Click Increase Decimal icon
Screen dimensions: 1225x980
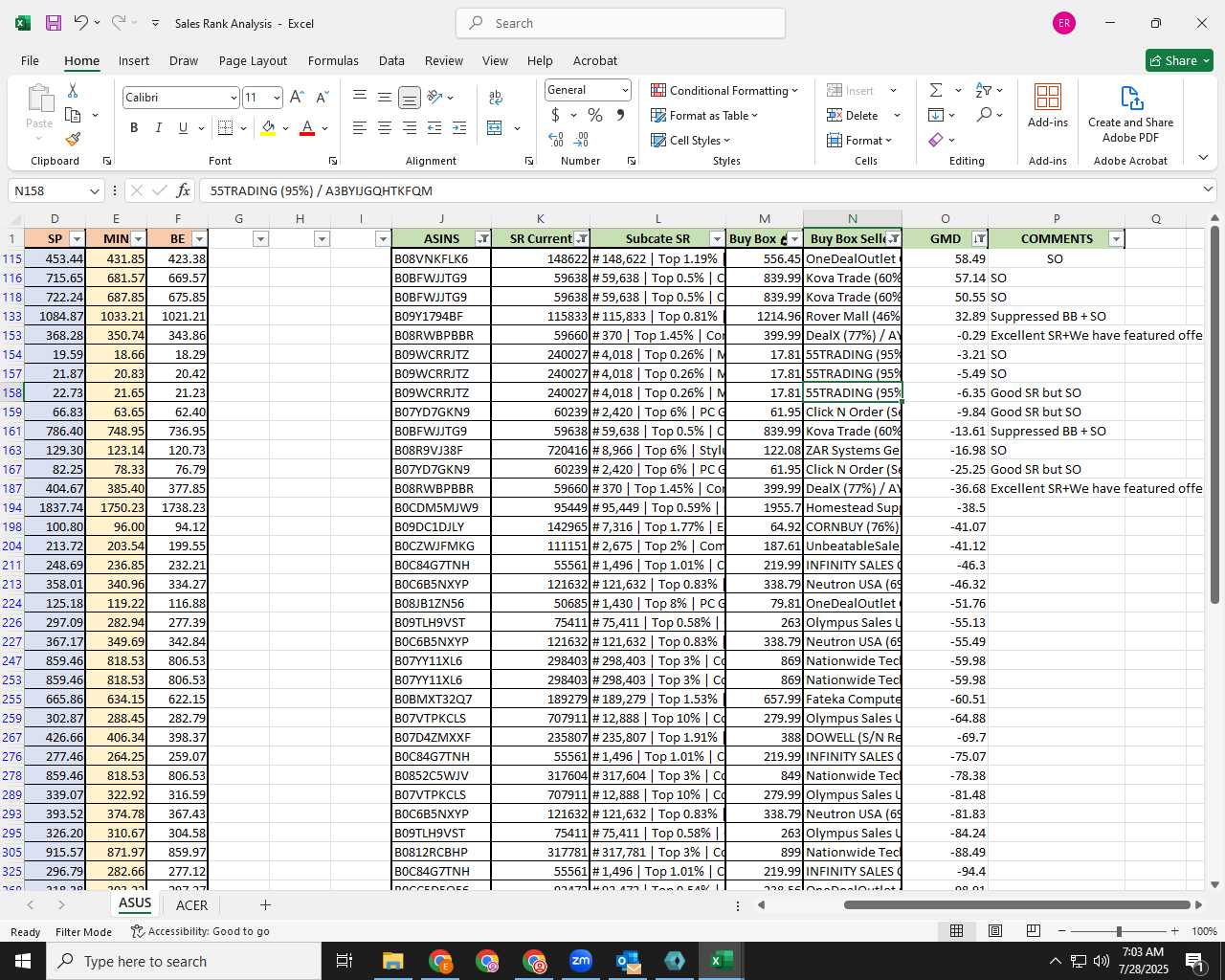click(556, 140)
